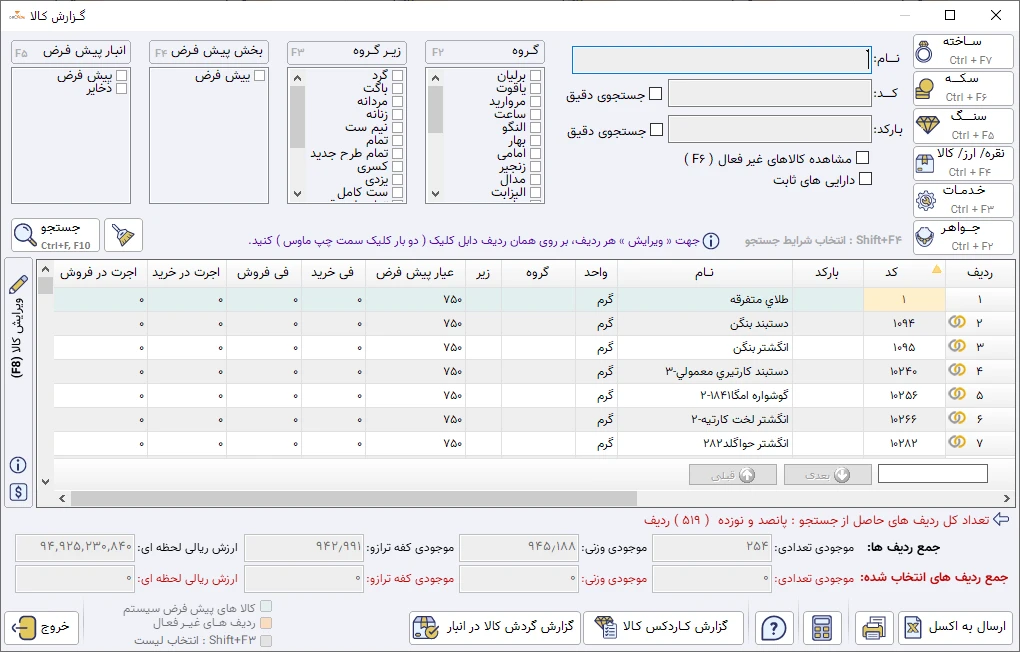Image resolution: width=1020 pixels, height=652 pixels.
Task: Toggle مشاهده کالاهای غیر فعال checkbox
Action: 863,158
